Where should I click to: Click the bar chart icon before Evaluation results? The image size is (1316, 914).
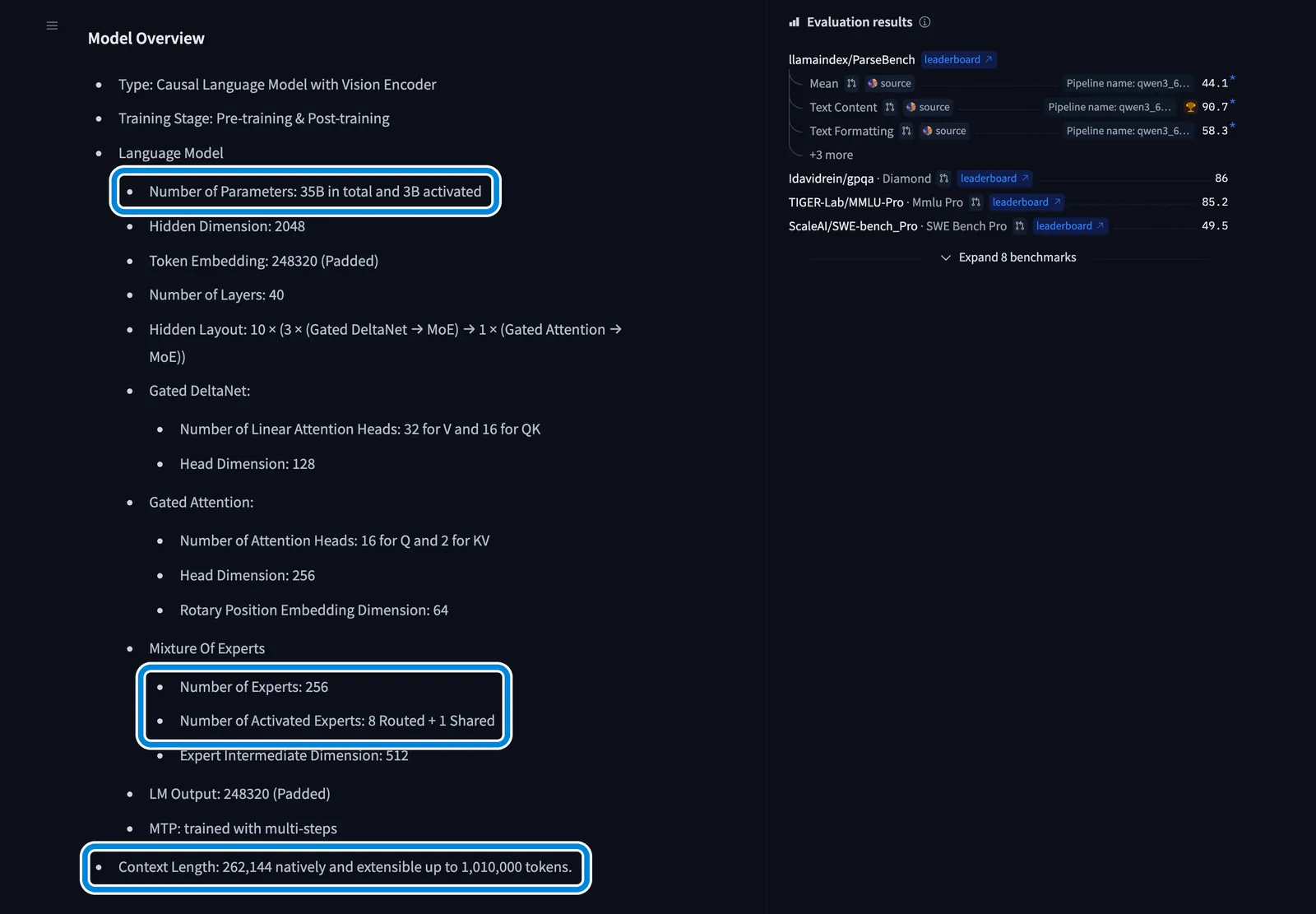795,22
